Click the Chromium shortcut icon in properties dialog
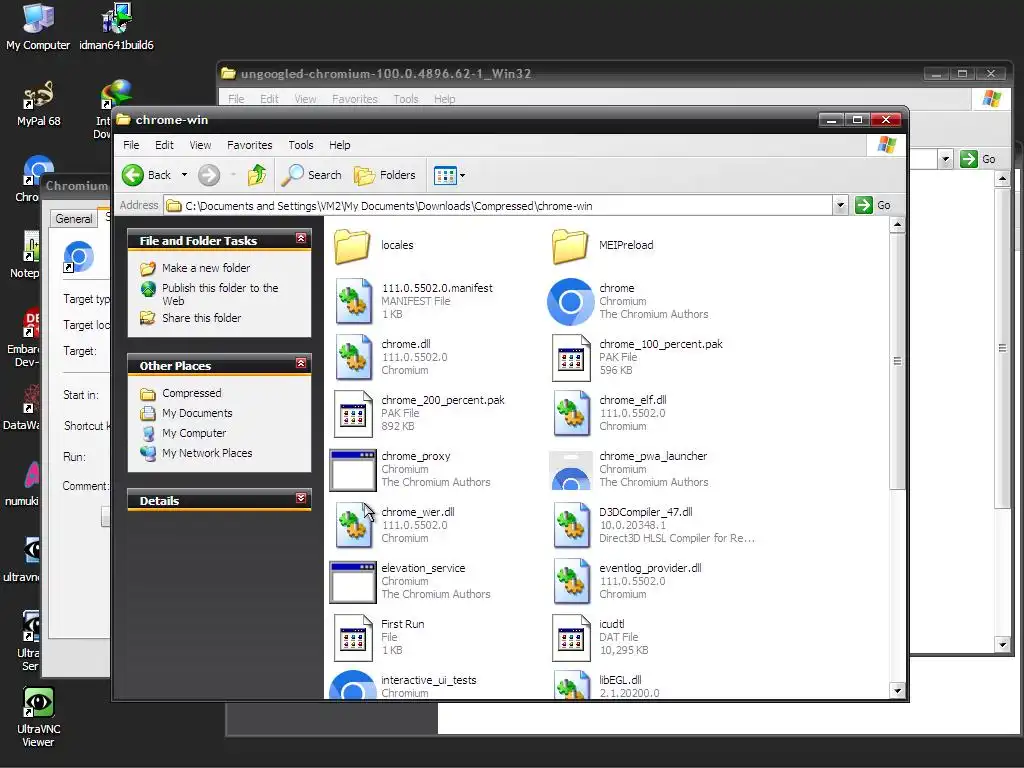This screenshot has height=768, width=1024. click(78, 257)
